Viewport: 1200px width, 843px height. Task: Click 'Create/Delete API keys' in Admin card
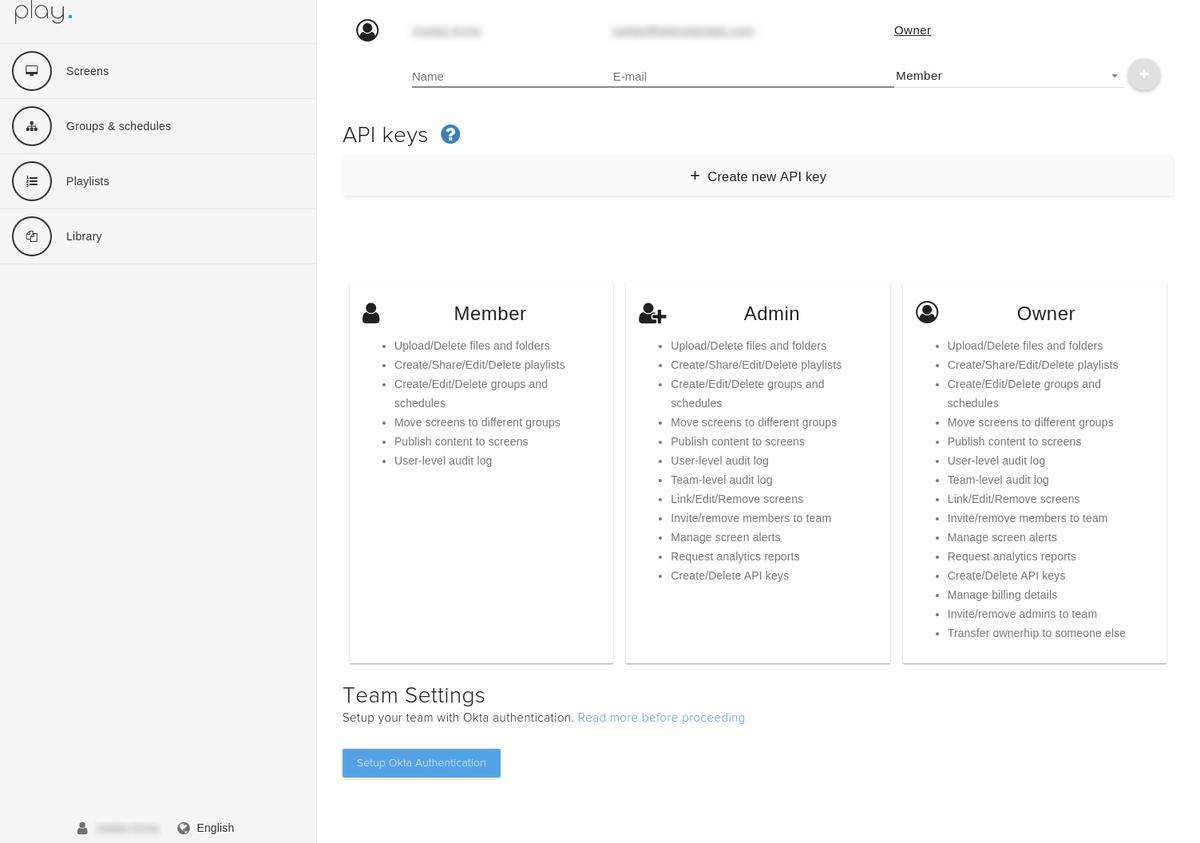pos(730,576)
